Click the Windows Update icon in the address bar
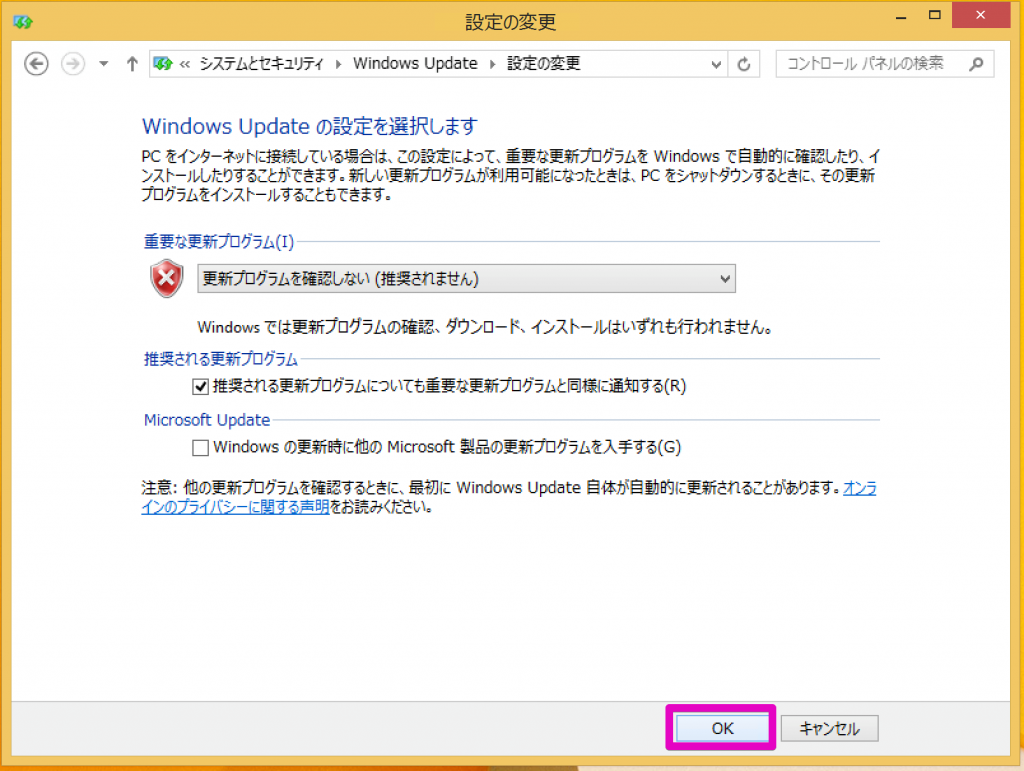 (163, 64)
